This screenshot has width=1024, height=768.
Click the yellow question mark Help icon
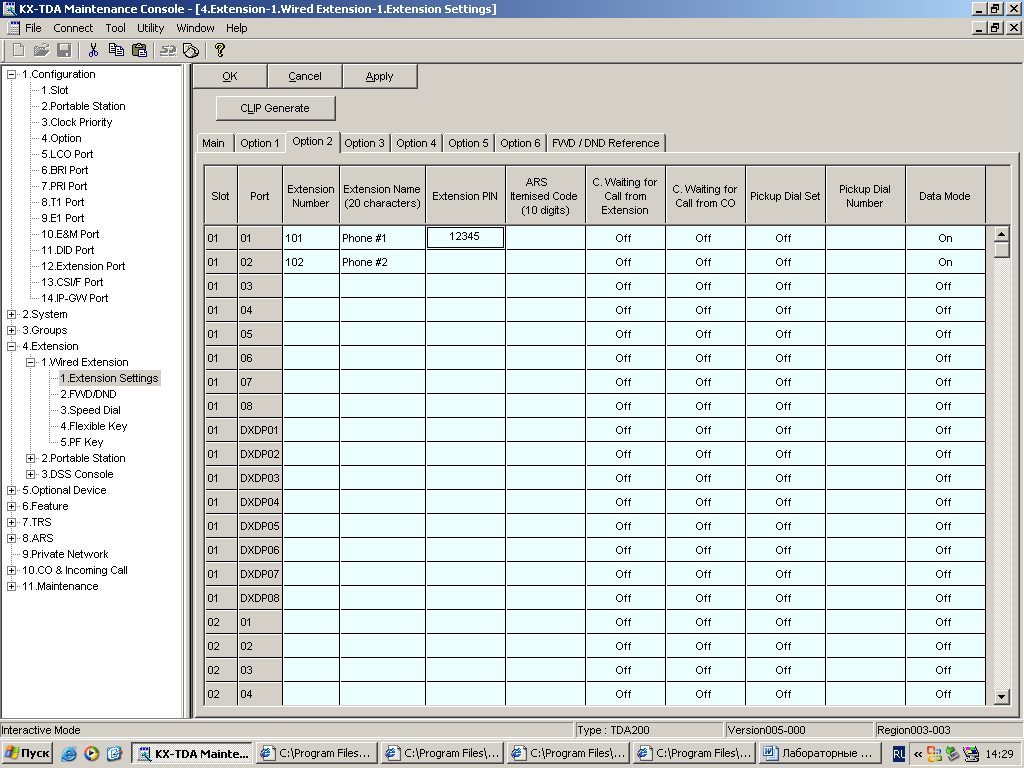click(x=219, y=50)
